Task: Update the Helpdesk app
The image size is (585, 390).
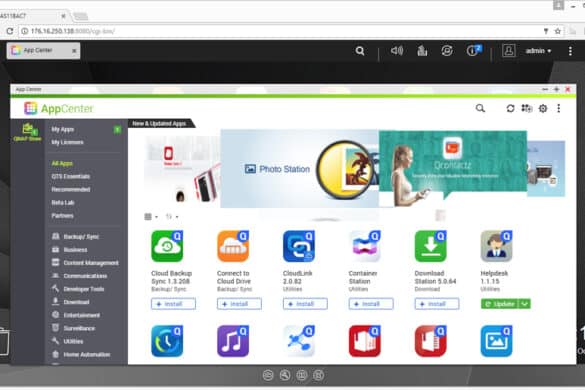Action: click(x=500, y=304)
